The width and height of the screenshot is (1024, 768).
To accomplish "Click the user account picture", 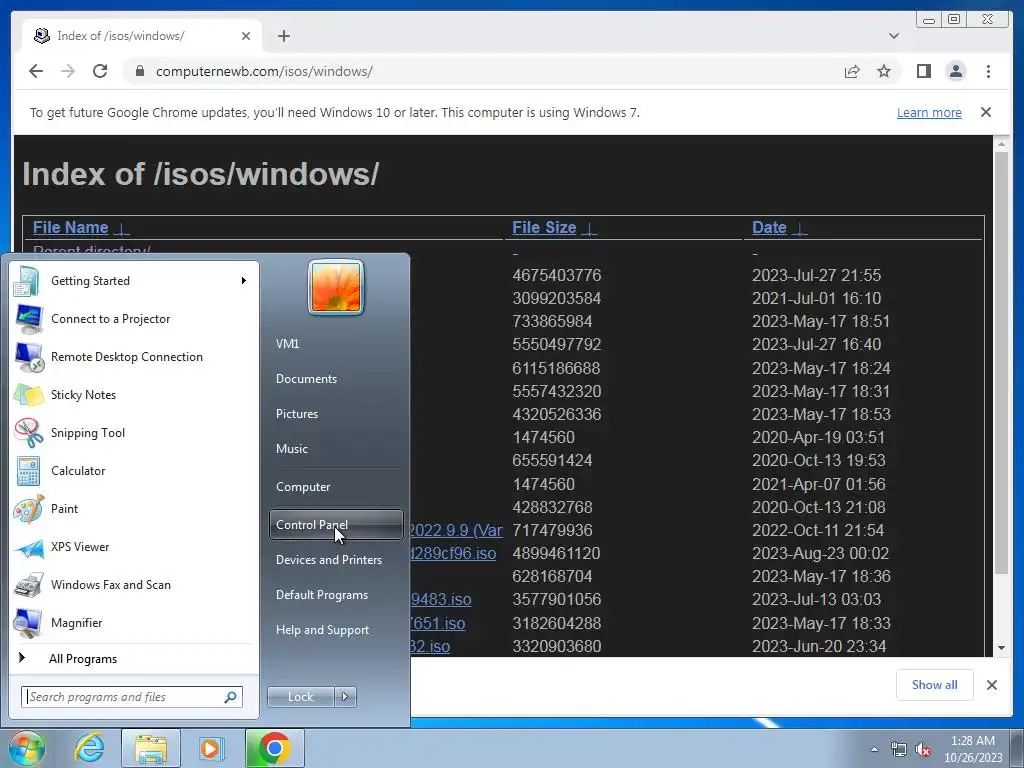I will [x=336, y=287].
